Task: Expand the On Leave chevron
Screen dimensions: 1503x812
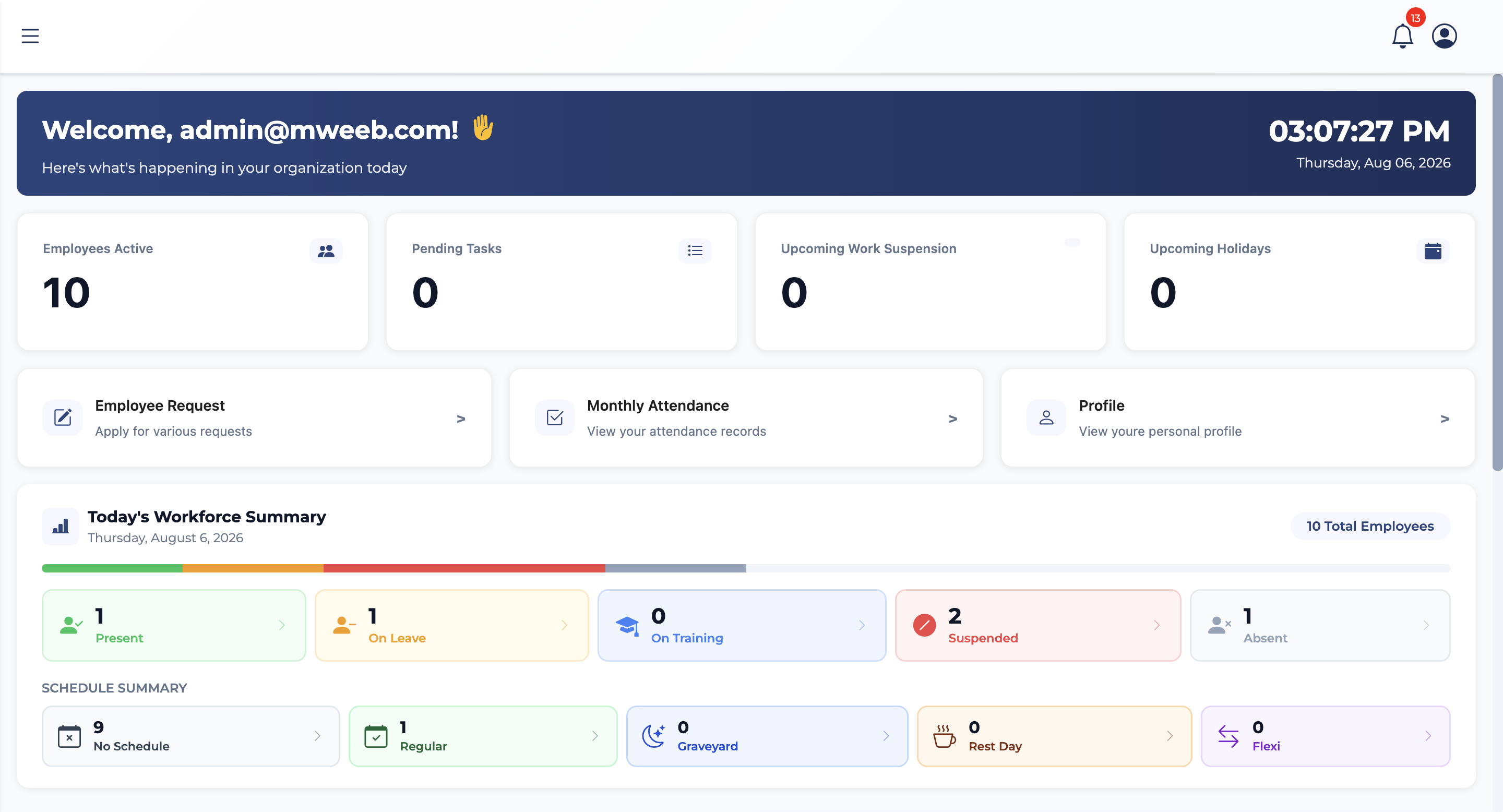Action: [564, 625]
